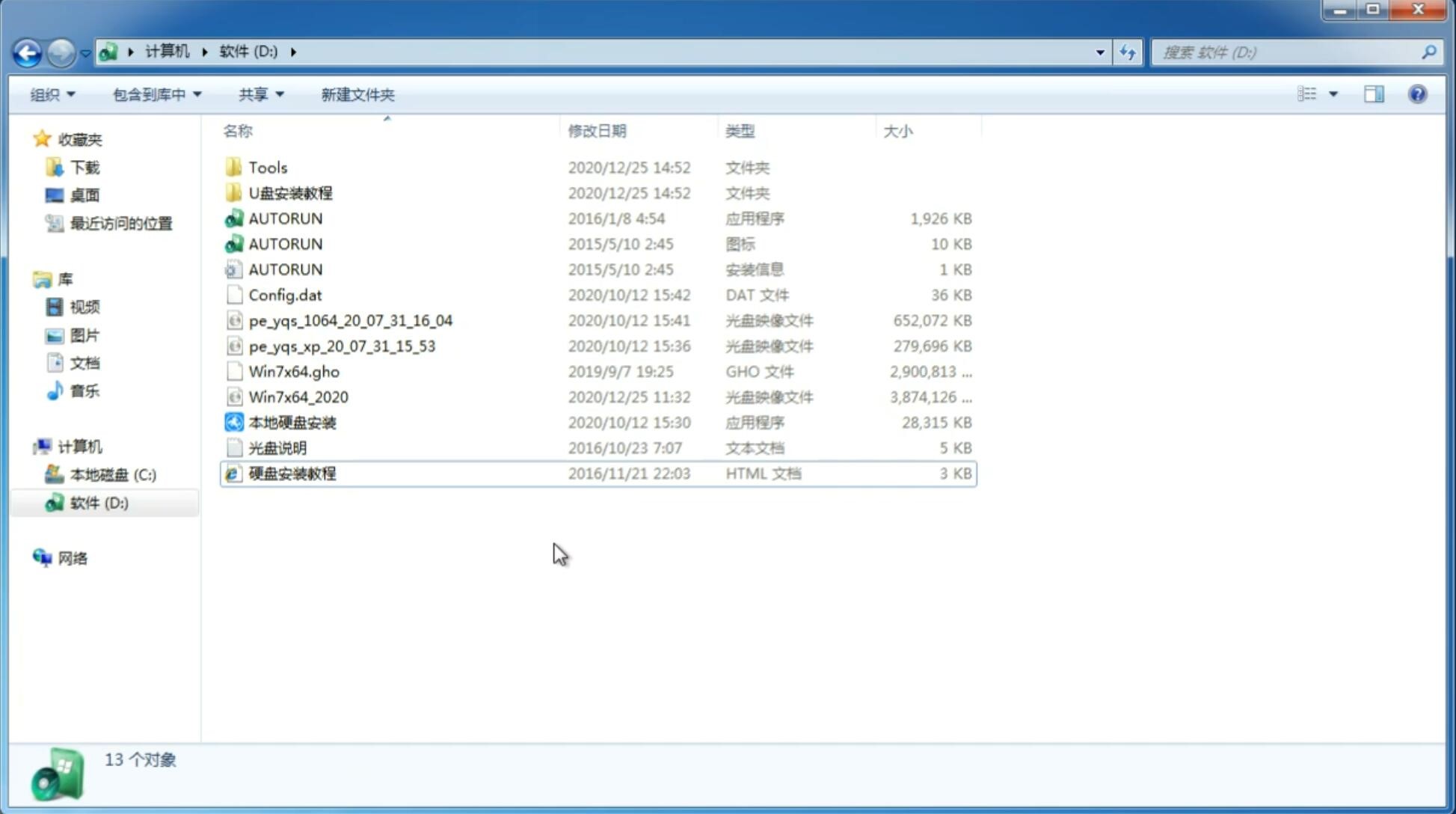Click 新建文件夹 button

coord(357,93)
